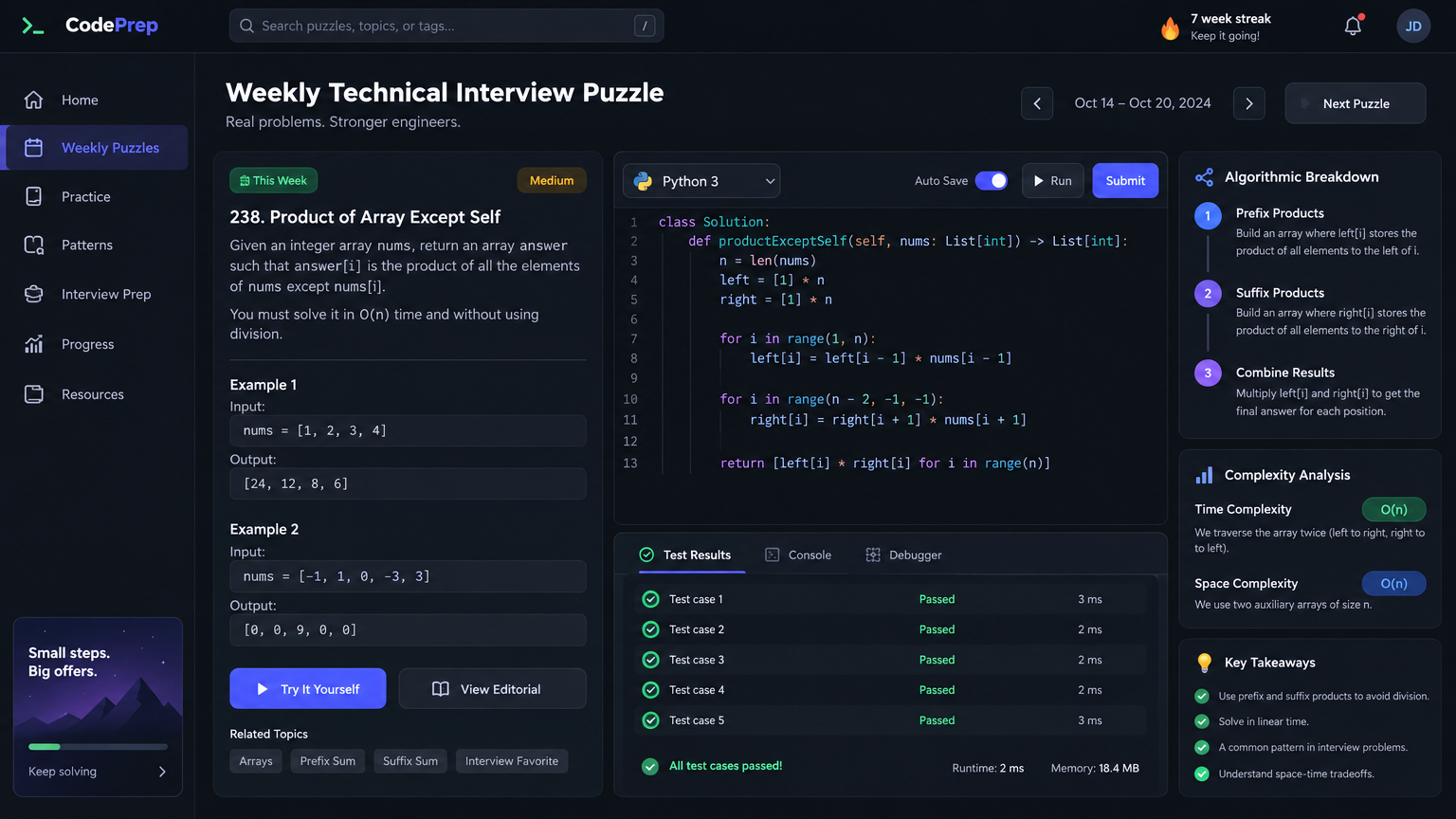Click the search magnifier icon

[246, 26]
